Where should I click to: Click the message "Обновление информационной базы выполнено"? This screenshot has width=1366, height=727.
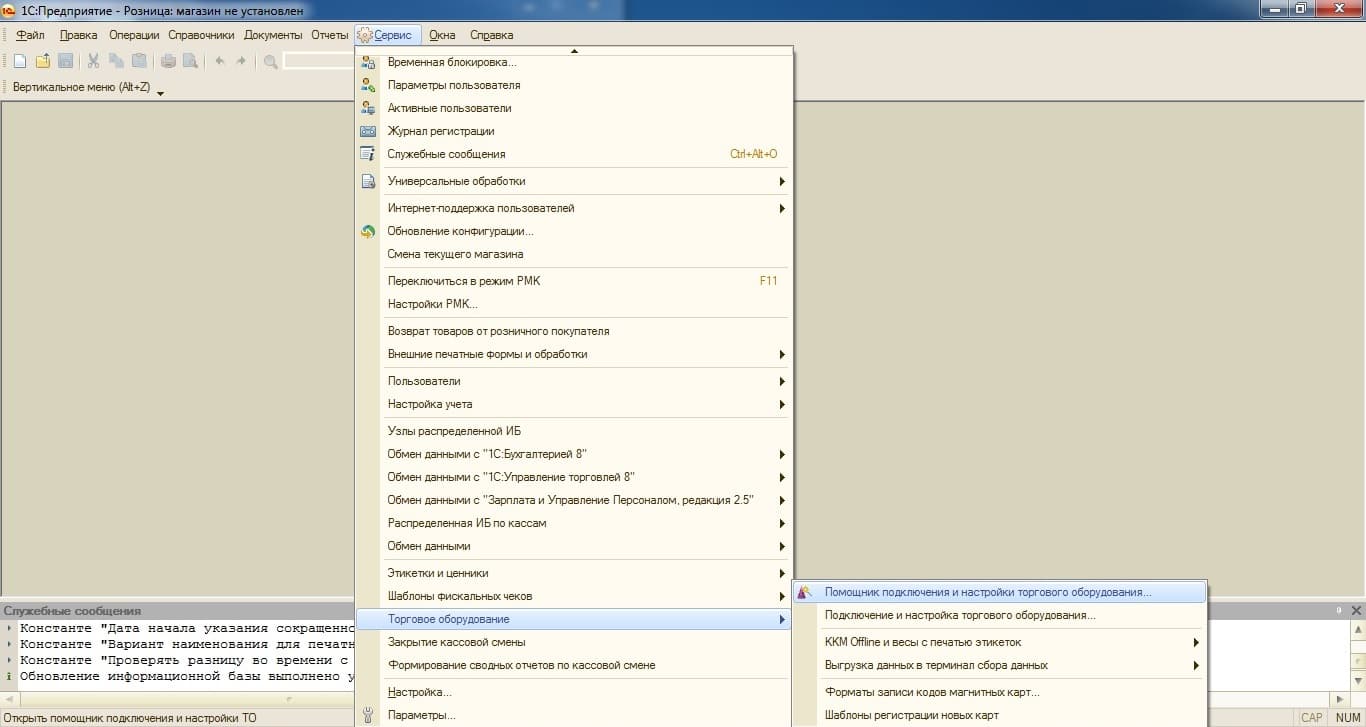(x=187, y=676)
